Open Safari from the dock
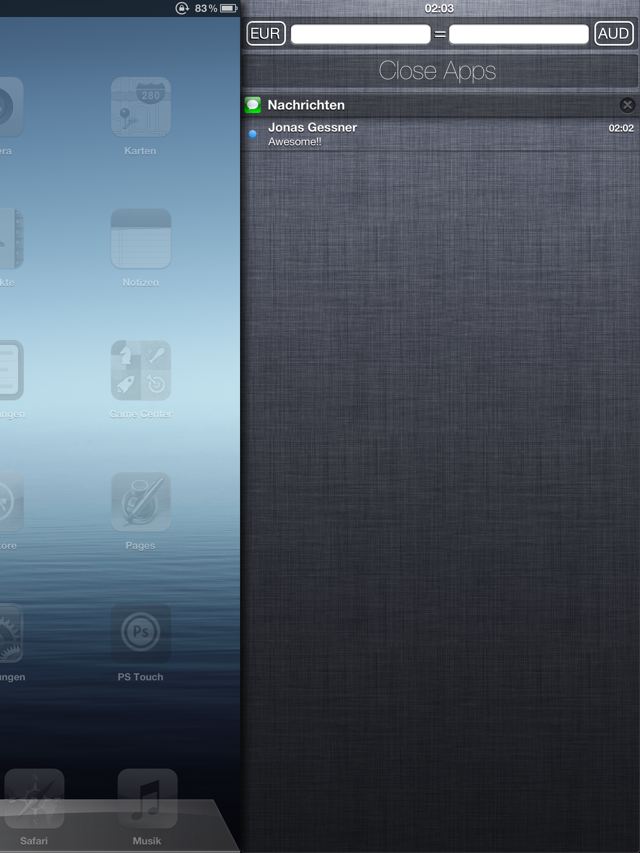Viewport: 640px width, 853px height. [33, 799]
